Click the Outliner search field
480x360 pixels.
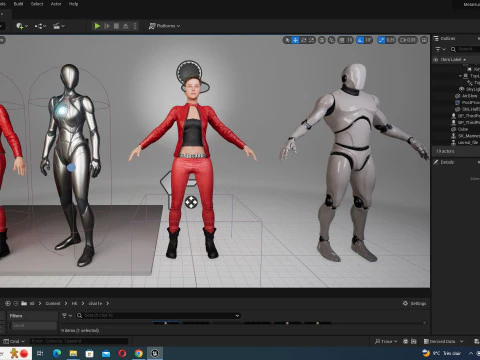pos(466,49)
